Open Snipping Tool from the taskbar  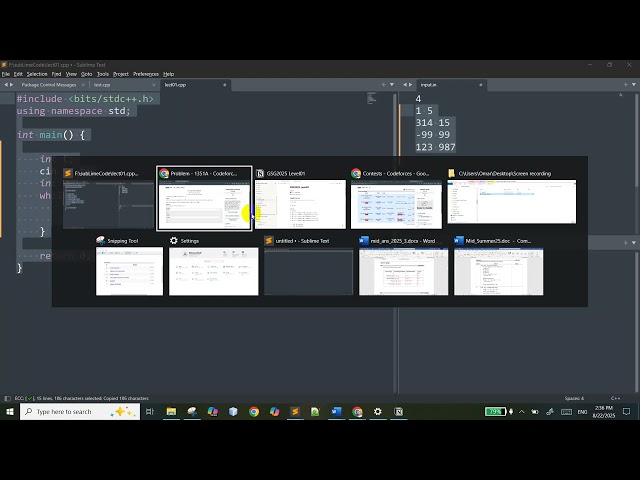click(192, 412)
